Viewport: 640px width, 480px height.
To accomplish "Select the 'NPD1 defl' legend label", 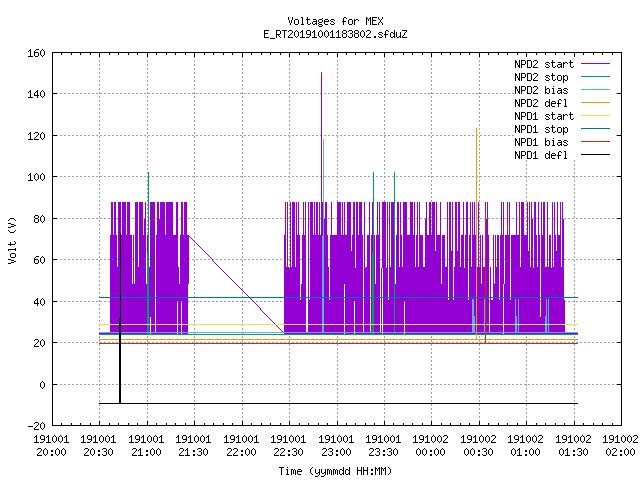I will coord(541,155).
